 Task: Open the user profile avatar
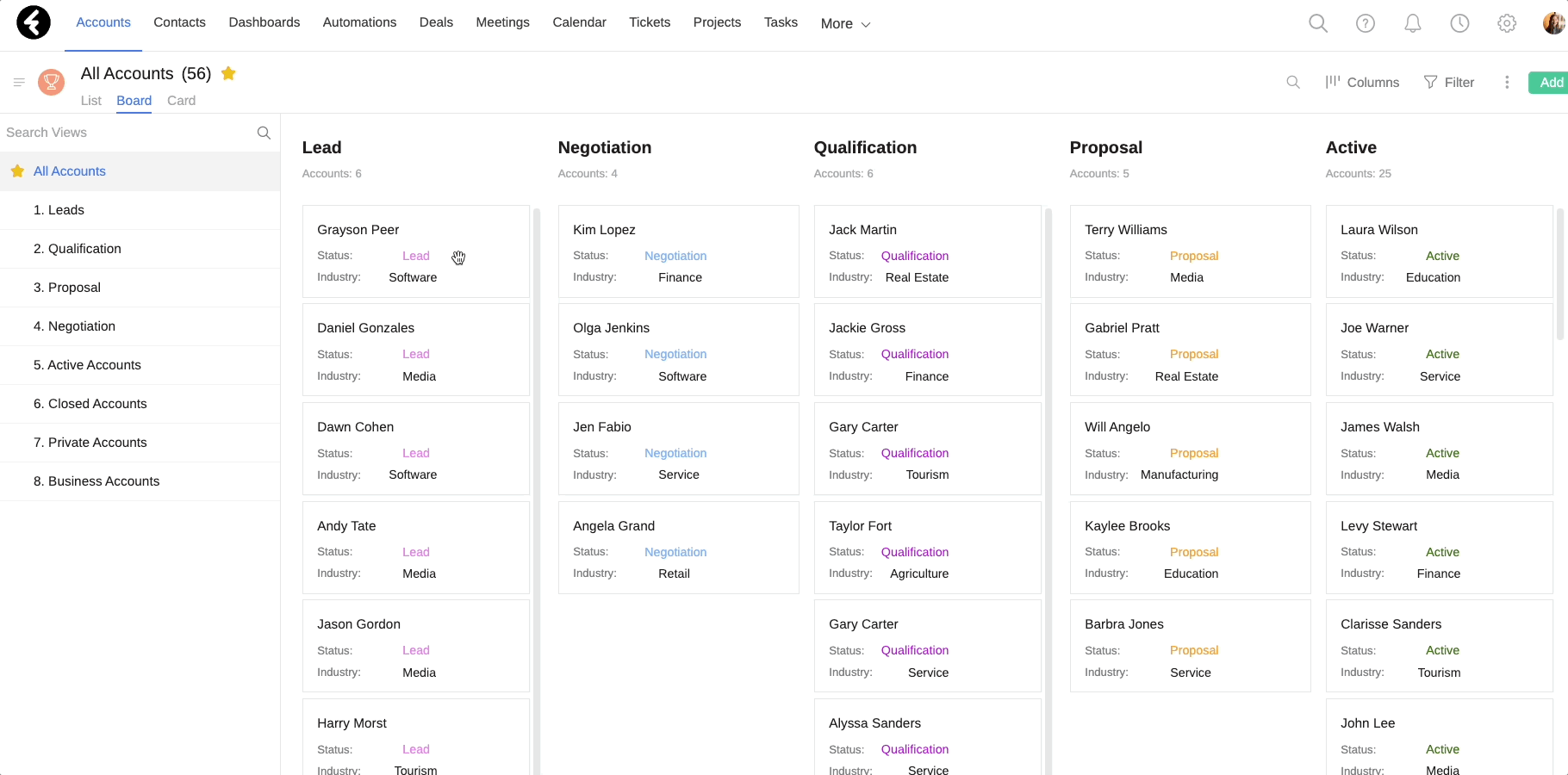[1554, 23]
